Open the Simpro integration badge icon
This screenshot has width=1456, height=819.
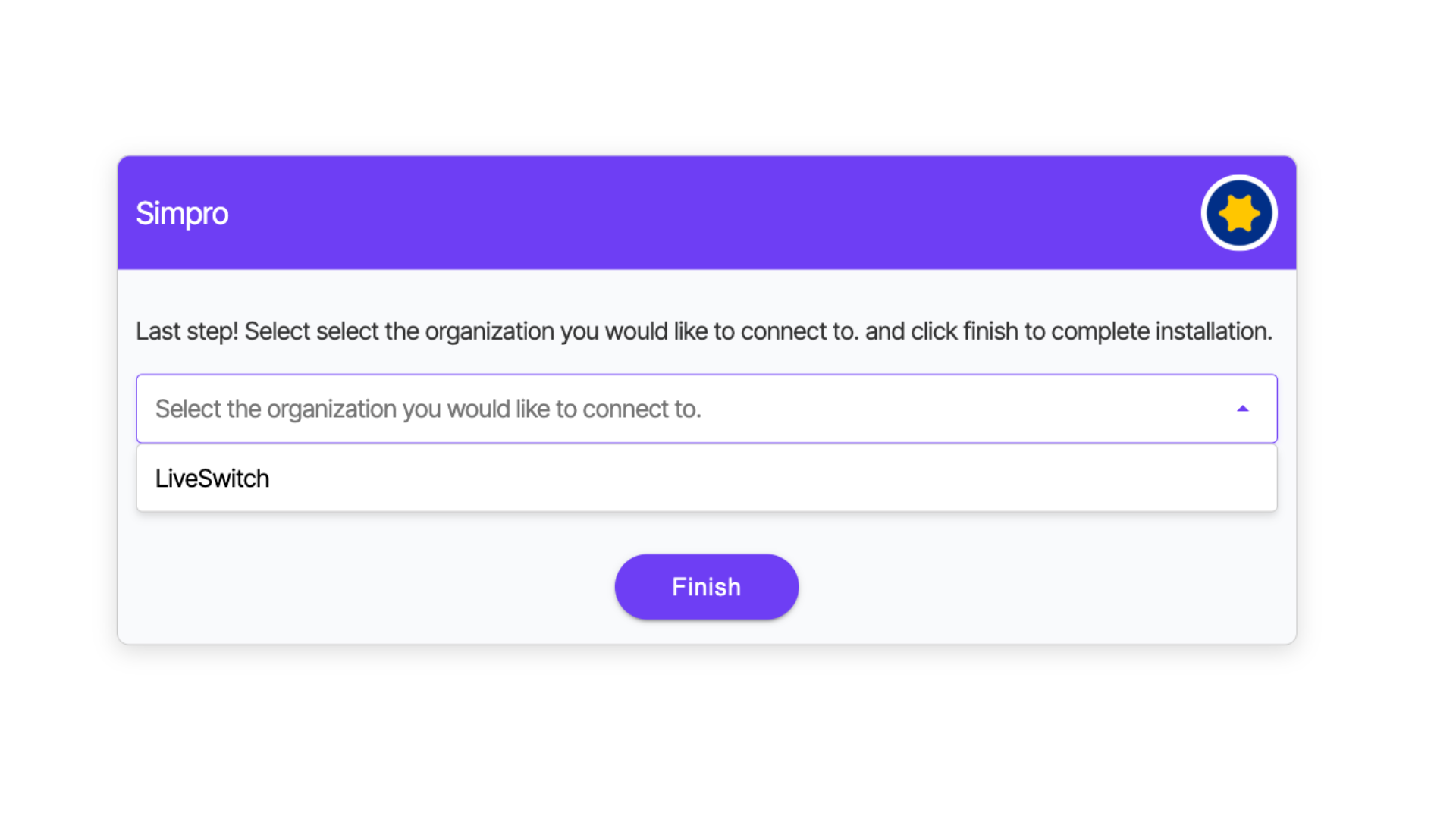click(x=1239, y=213)
